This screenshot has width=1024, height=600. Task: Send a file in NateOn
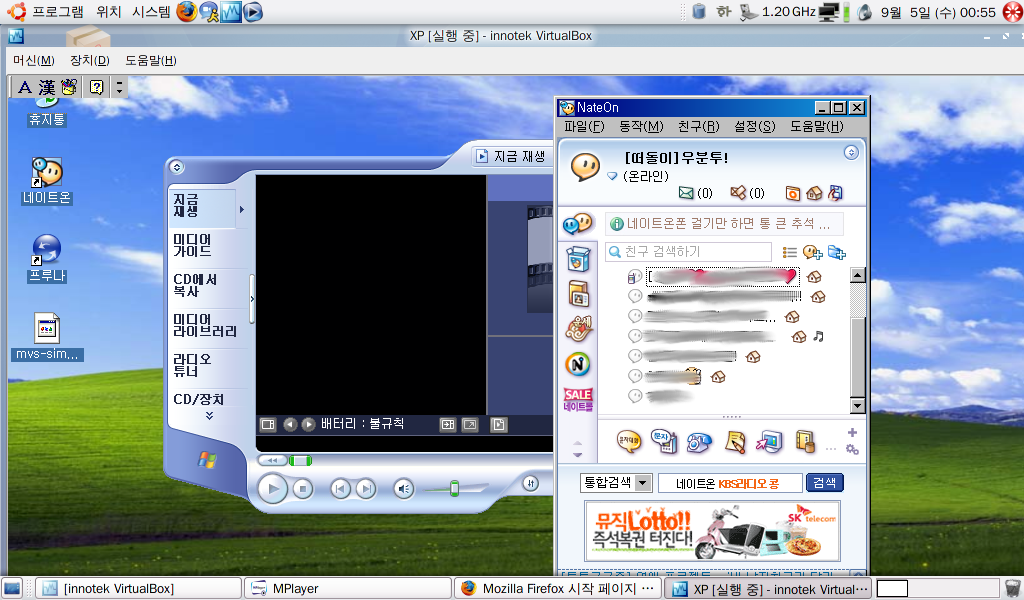[805, 442]
